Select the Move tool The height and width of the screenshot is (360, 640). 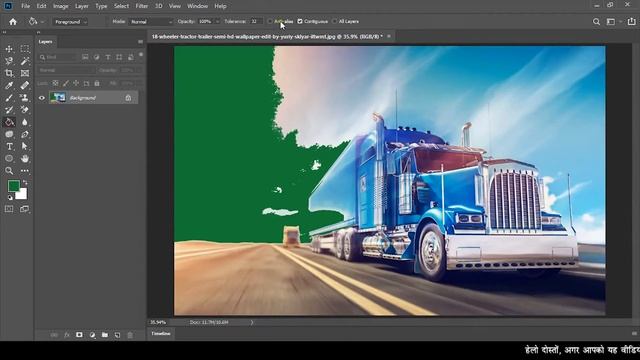[x=9, y=49]
